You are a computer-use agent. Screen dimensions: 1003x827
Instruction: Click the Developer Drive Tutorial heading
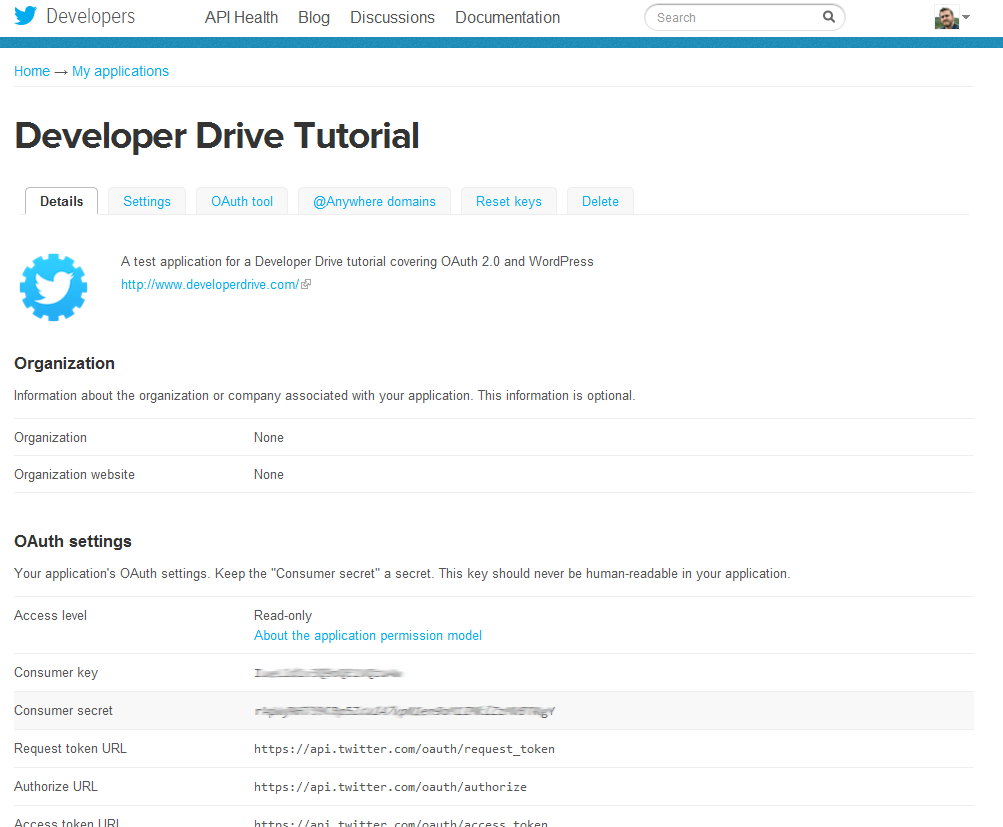click(217, 136)
